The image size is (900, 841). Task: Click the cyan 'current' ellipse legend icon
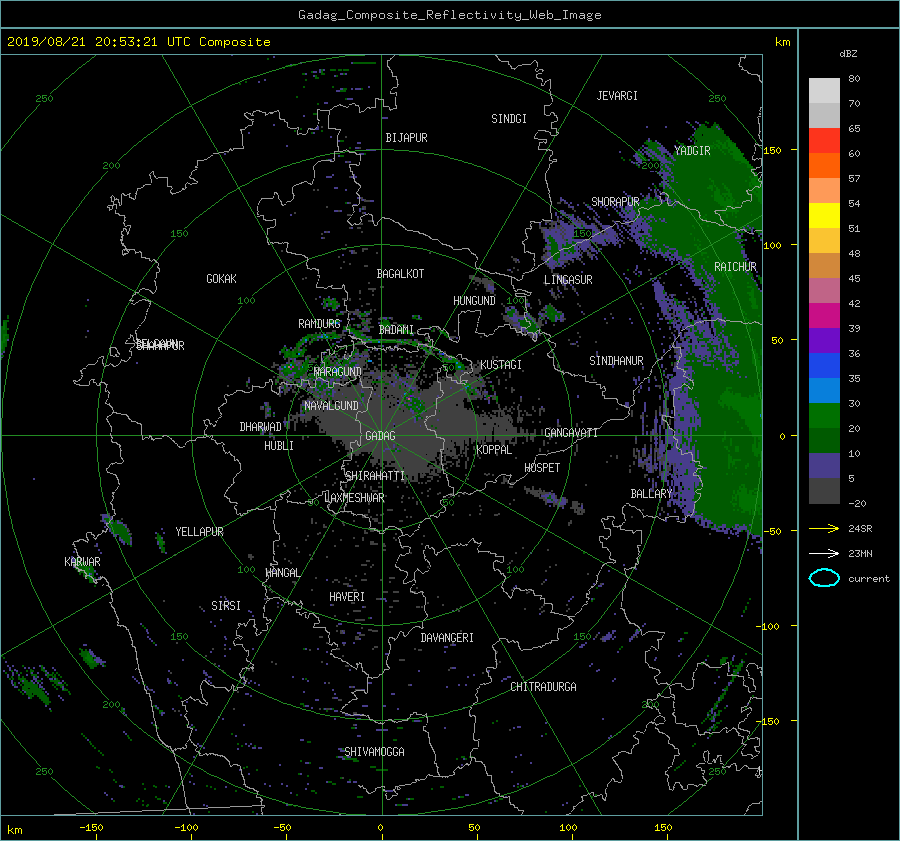[x=824, y=578]
